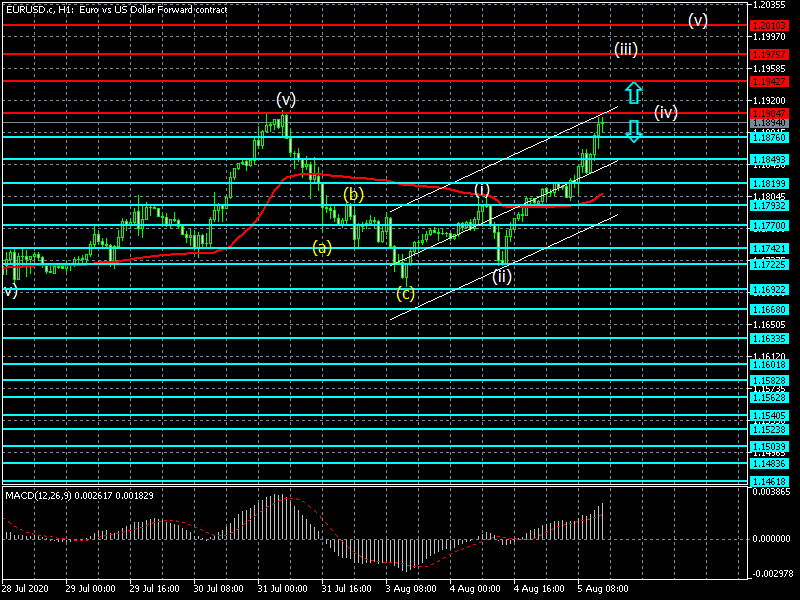Click the white (iv) wave label
This screenshot has width=800, height=600.
click(666, 112)
